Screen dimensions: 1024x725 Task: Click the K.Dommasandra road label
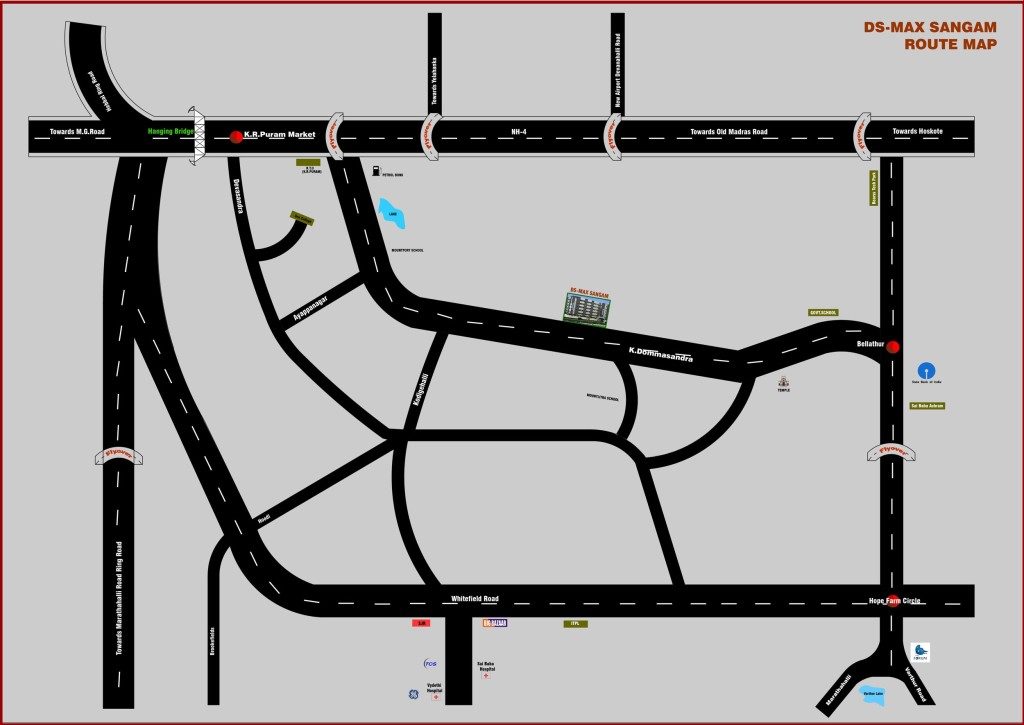click(660, 354)
